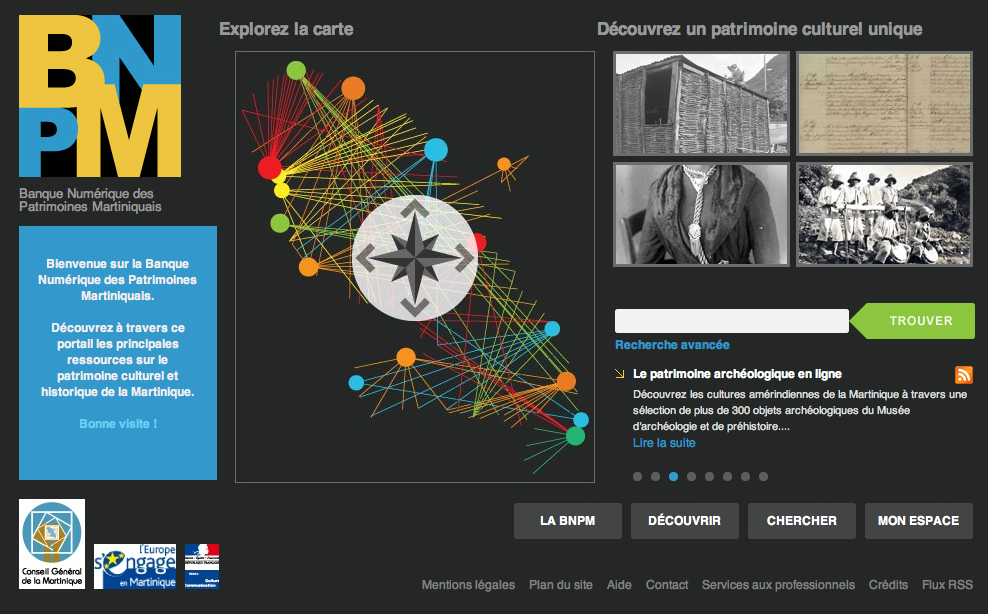Open the Crédits footer link
The height and width of the screenshot is (614, 988).
pyautogui.click(x=888, y=585)
